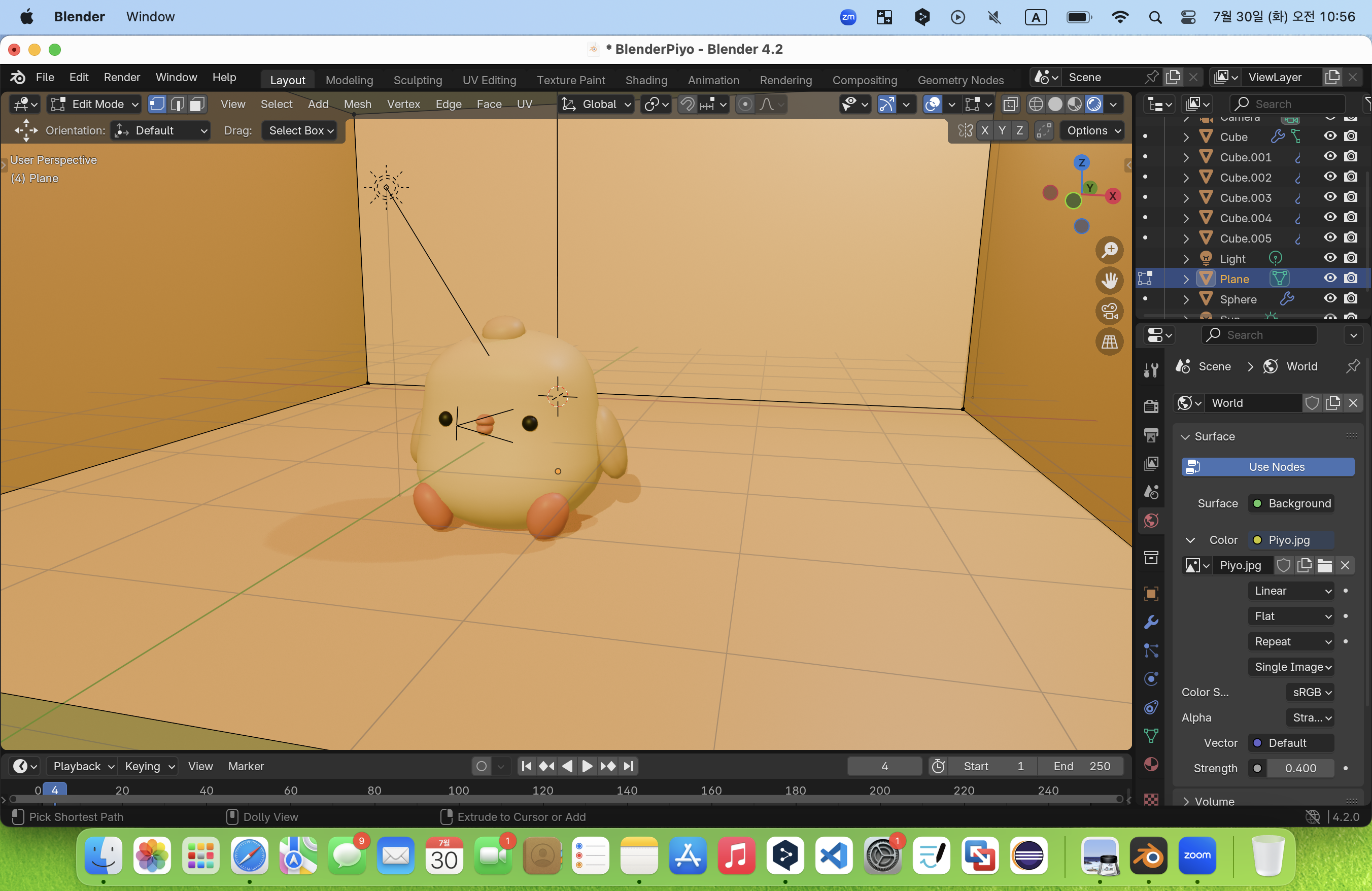Switch to the Shading workspace tab
Image resolution: width=1372 pixels, height=891 pixels.
point(645,80)
